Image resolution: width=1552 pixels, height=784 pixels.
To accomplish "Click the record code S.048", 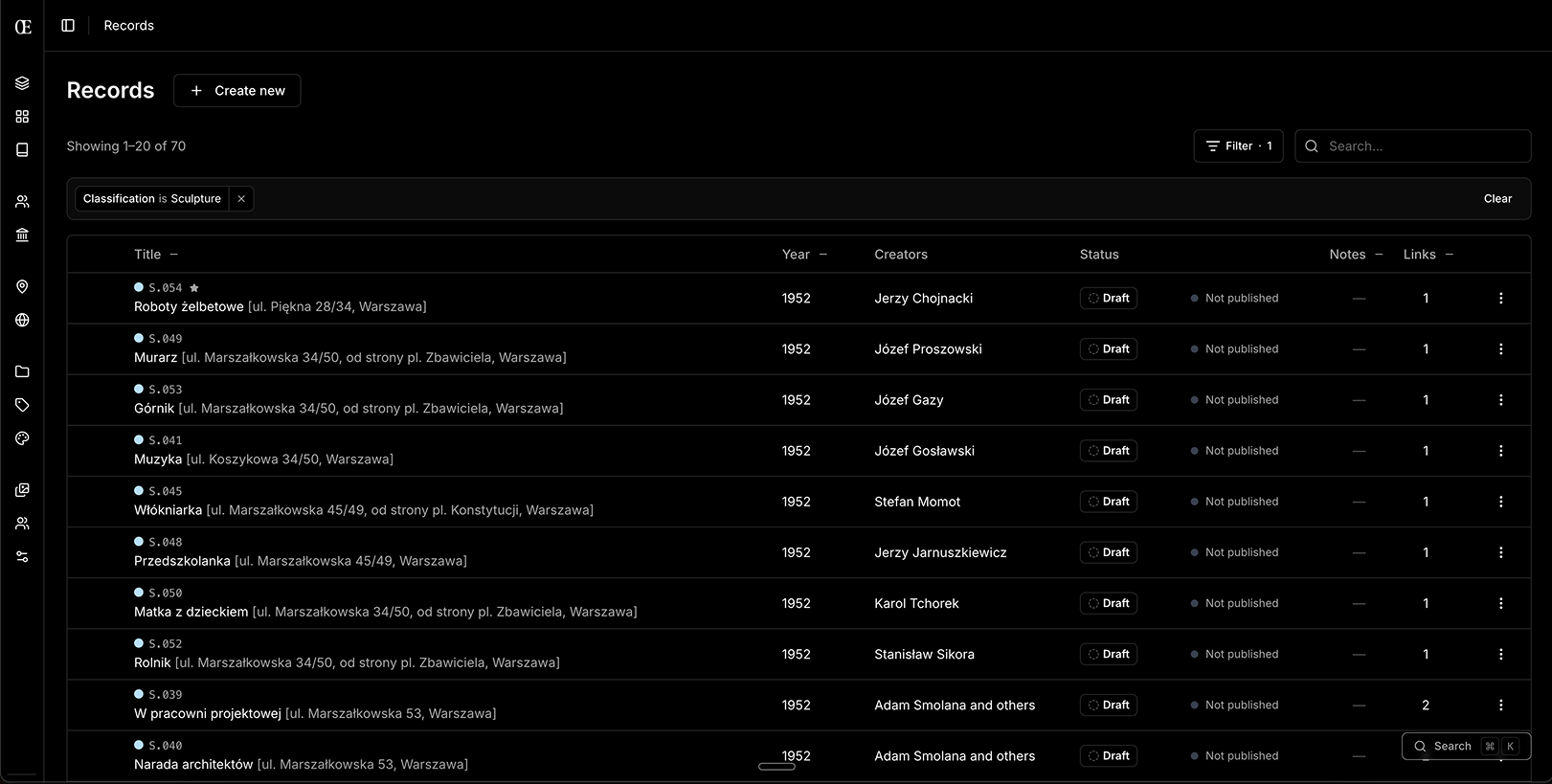I will point(166,543).
